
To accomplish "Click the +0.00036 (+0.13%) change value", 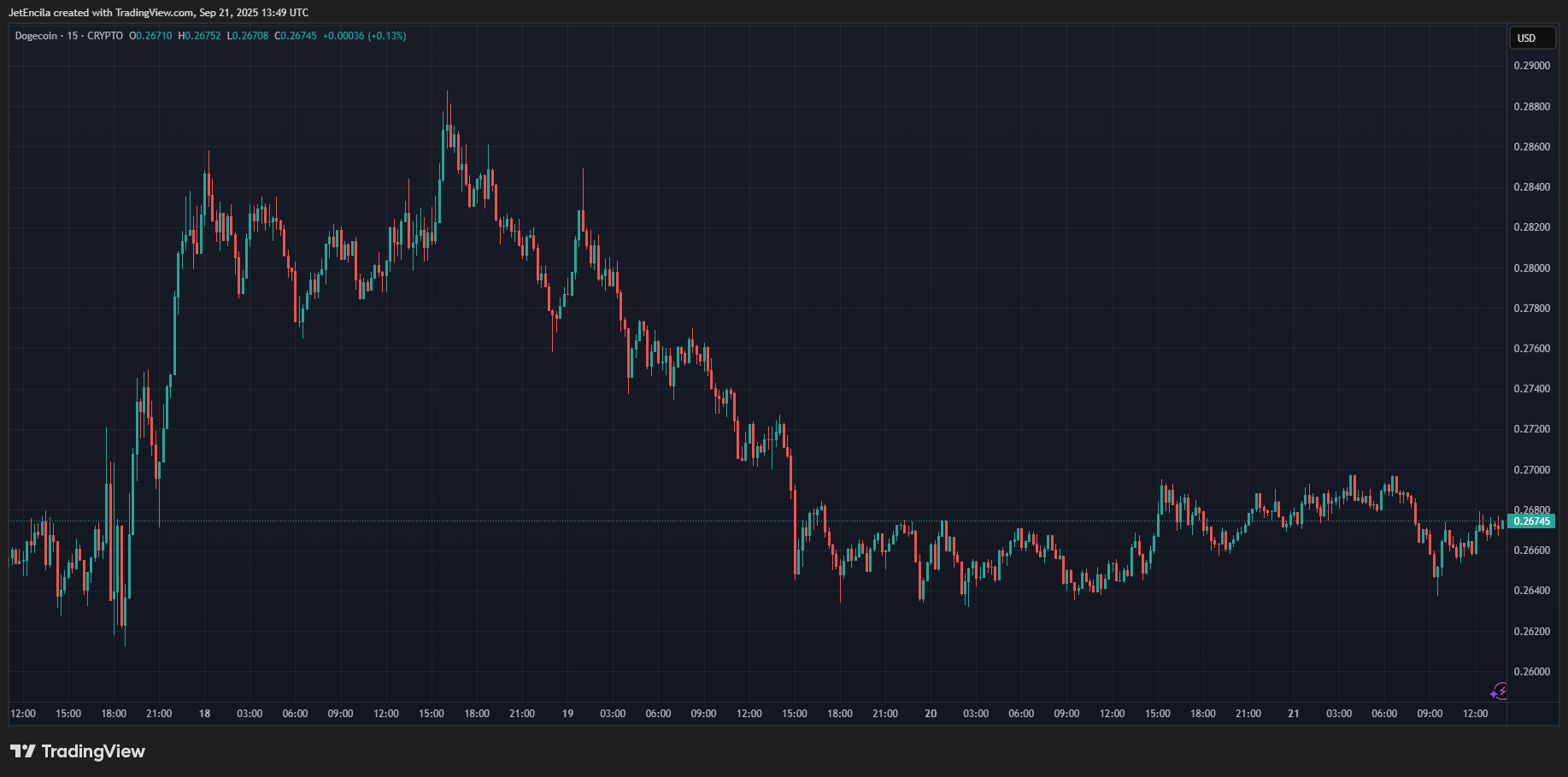I will [x=364, y=36].
